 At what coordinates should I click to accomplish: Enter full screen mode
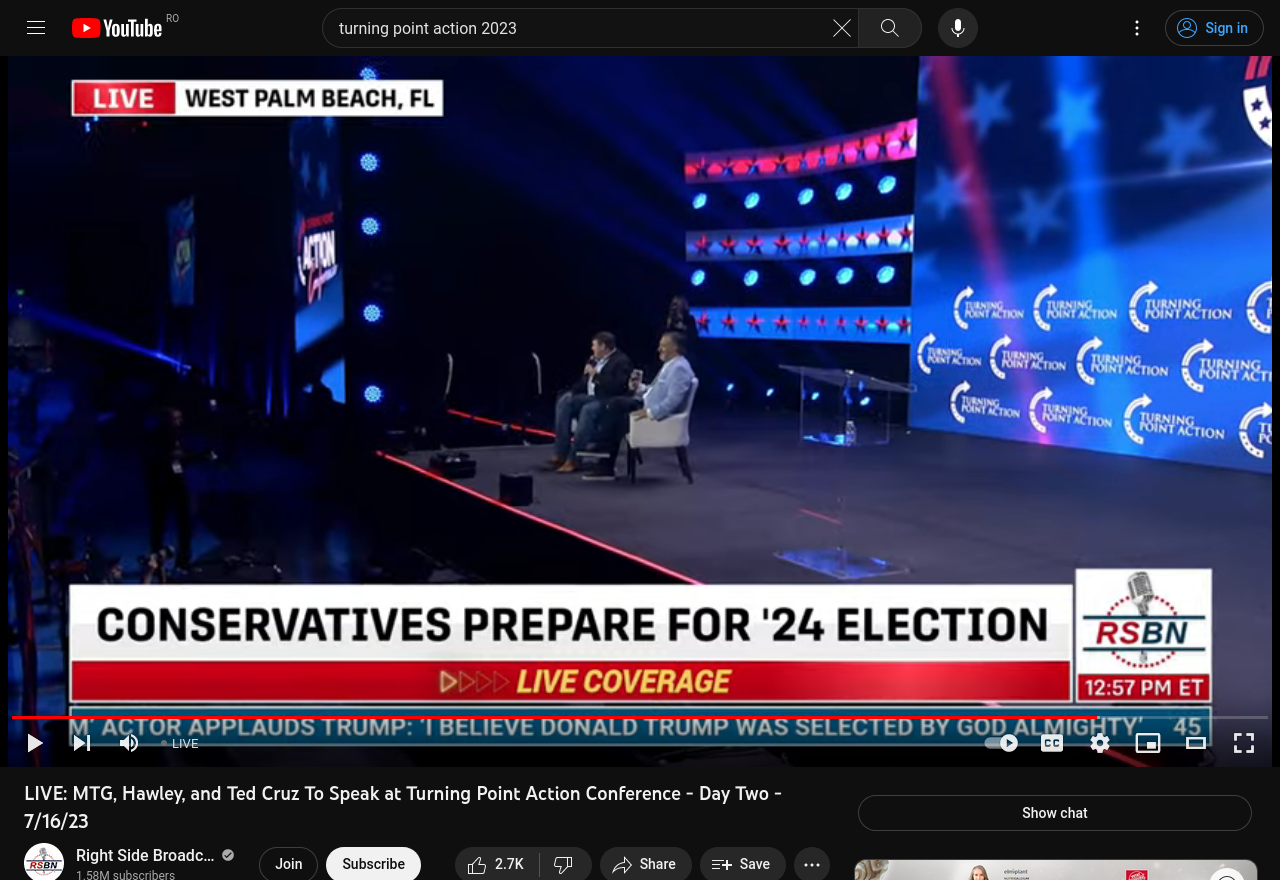1244,743
